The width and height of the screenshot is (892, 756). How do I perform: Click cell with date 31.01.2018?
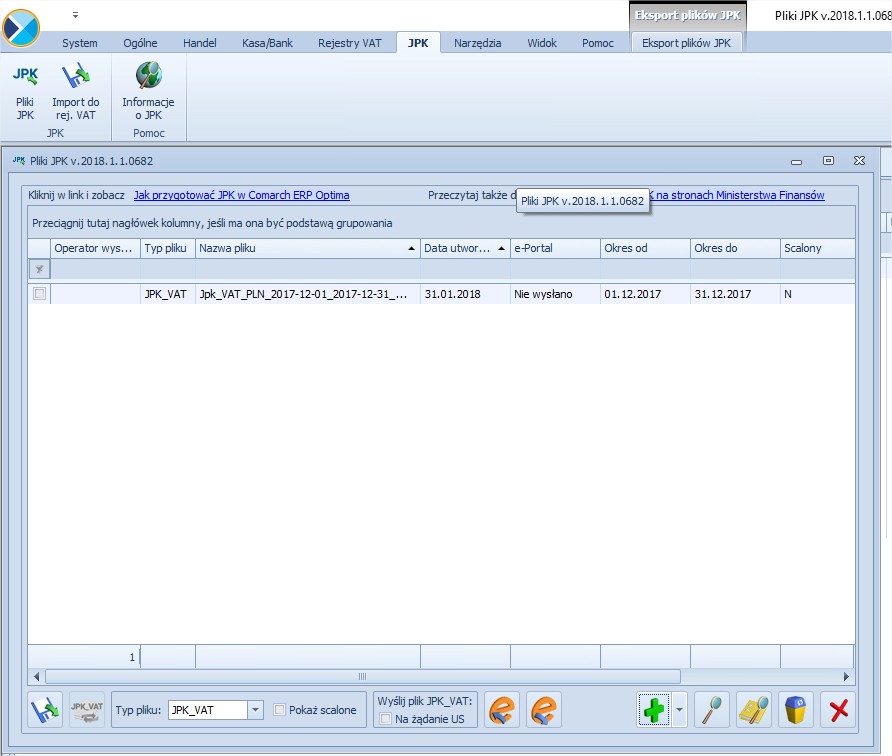click(465, 294)
